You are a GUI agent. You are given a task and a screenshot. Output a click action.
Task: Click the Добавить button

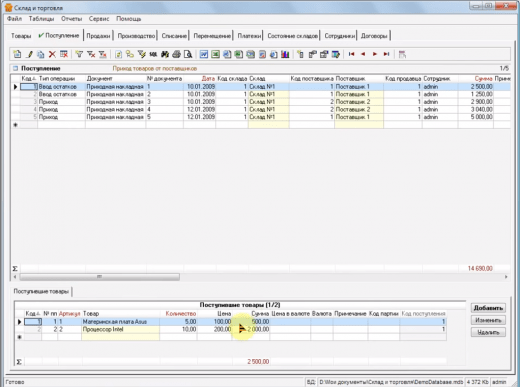point(488,308)
